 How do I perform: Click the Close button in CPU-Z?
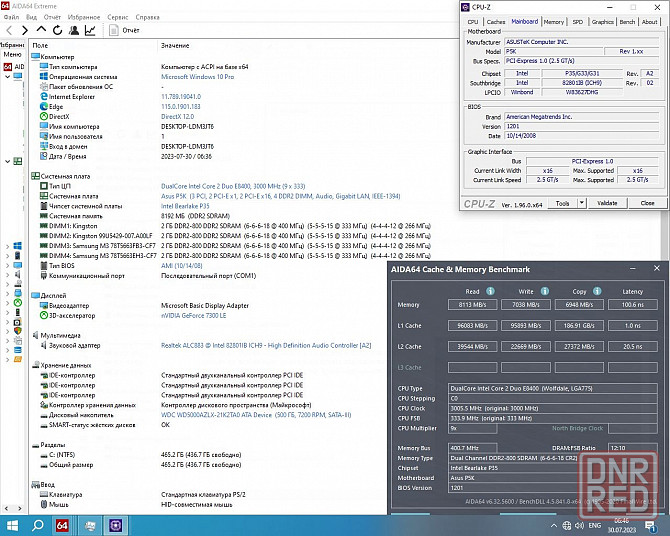tap(647, 203)
